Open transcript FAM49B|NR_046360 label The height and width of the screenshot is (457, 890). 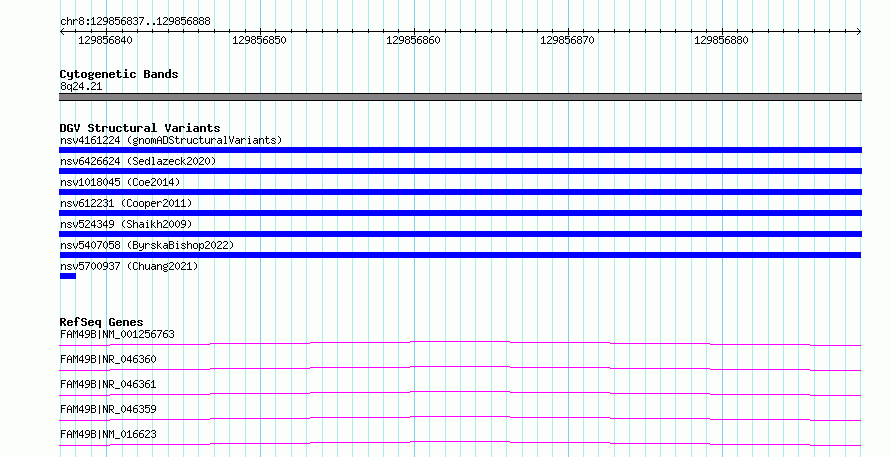pyautogui.click(x=108, y=359)
